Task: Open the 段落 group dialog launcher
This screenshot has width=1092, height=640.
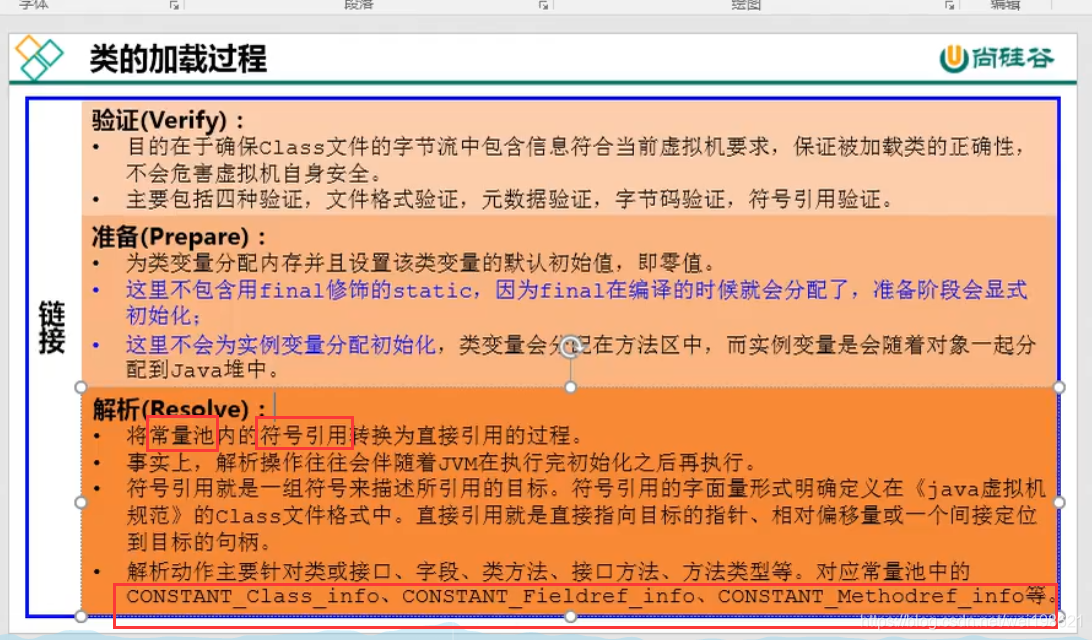Action: coord(543,5)
